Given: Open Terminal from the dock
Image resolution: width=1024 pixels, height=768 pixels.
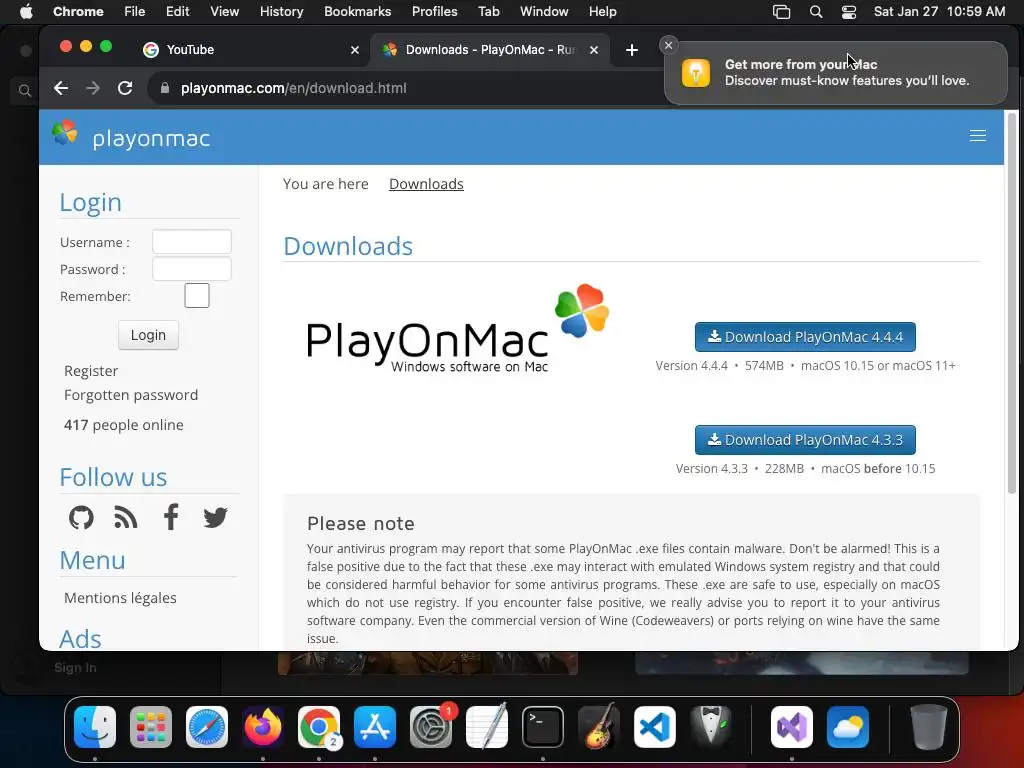Looking at the screenshot, I should pos(543,727).
